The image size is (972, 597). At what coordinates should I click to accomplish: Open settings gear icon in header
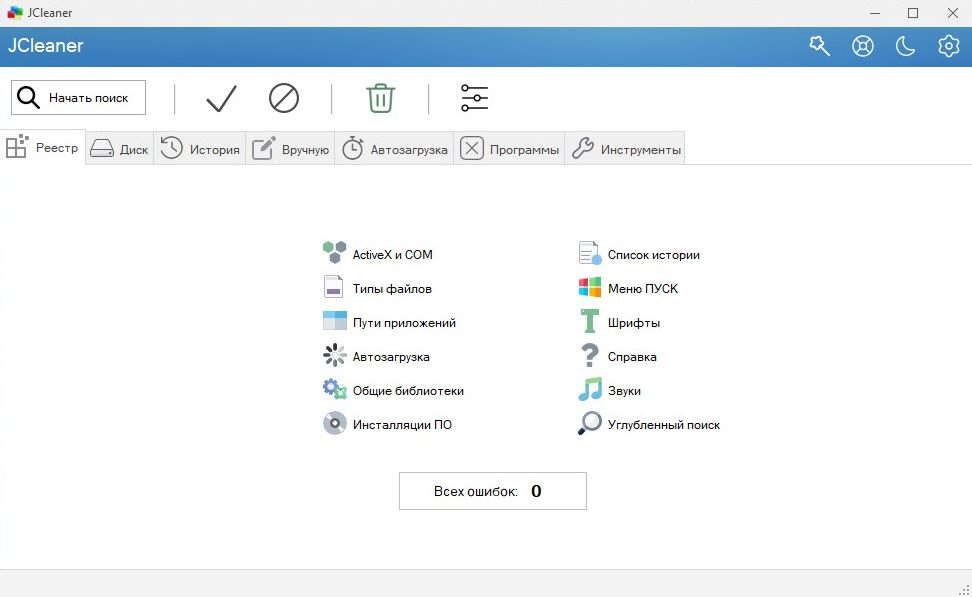[948, 46]
